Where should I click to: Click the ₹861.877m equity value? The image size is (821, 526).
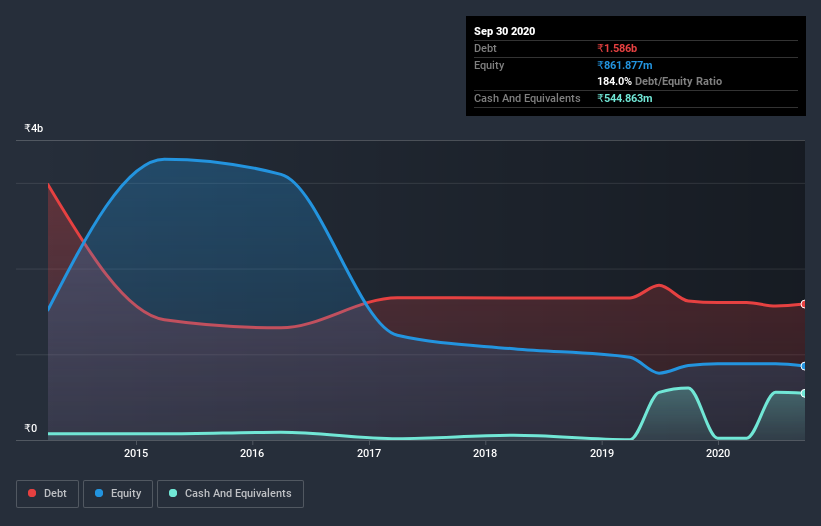625,65
